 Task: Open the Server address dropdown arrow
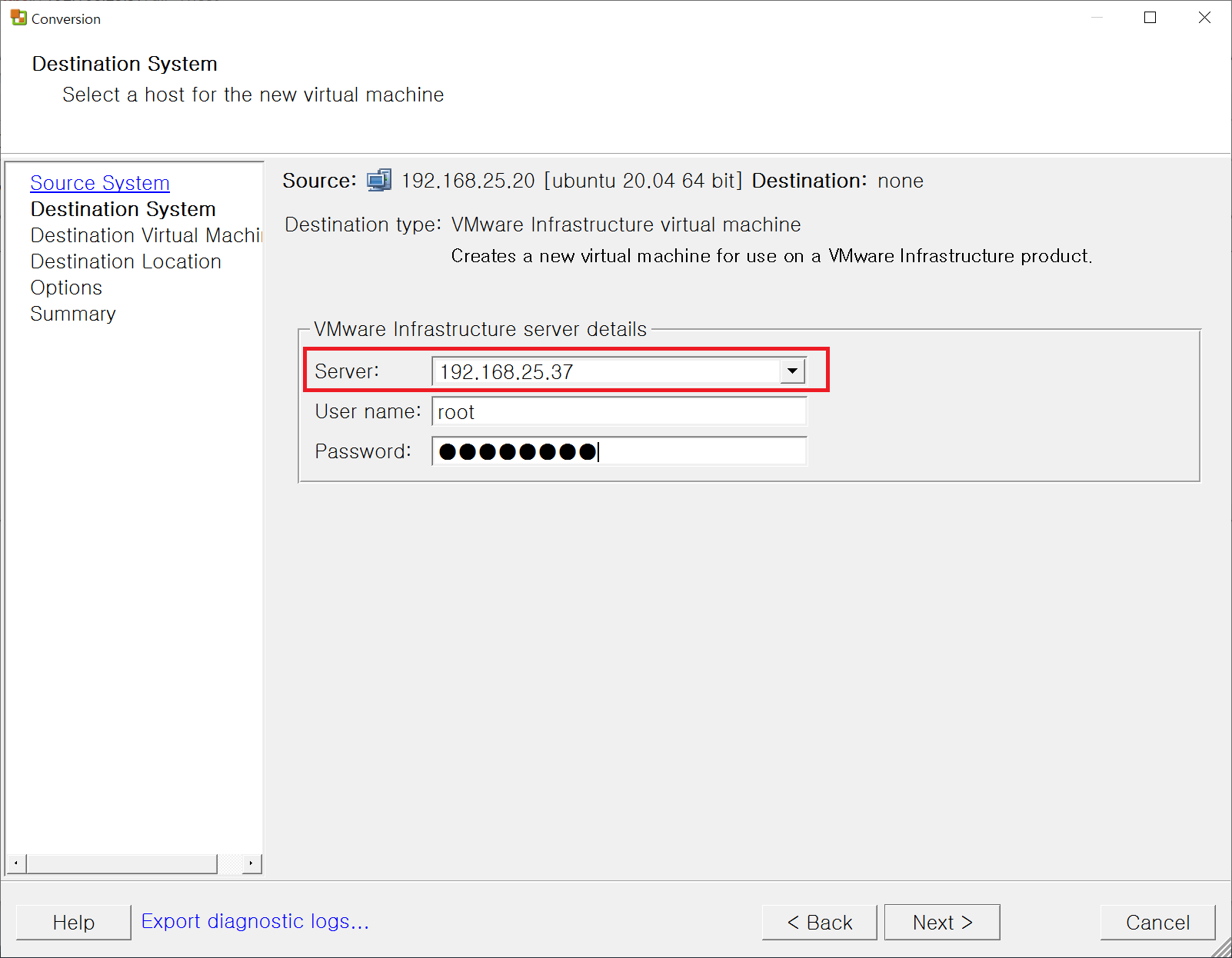[x=792, y=371]
